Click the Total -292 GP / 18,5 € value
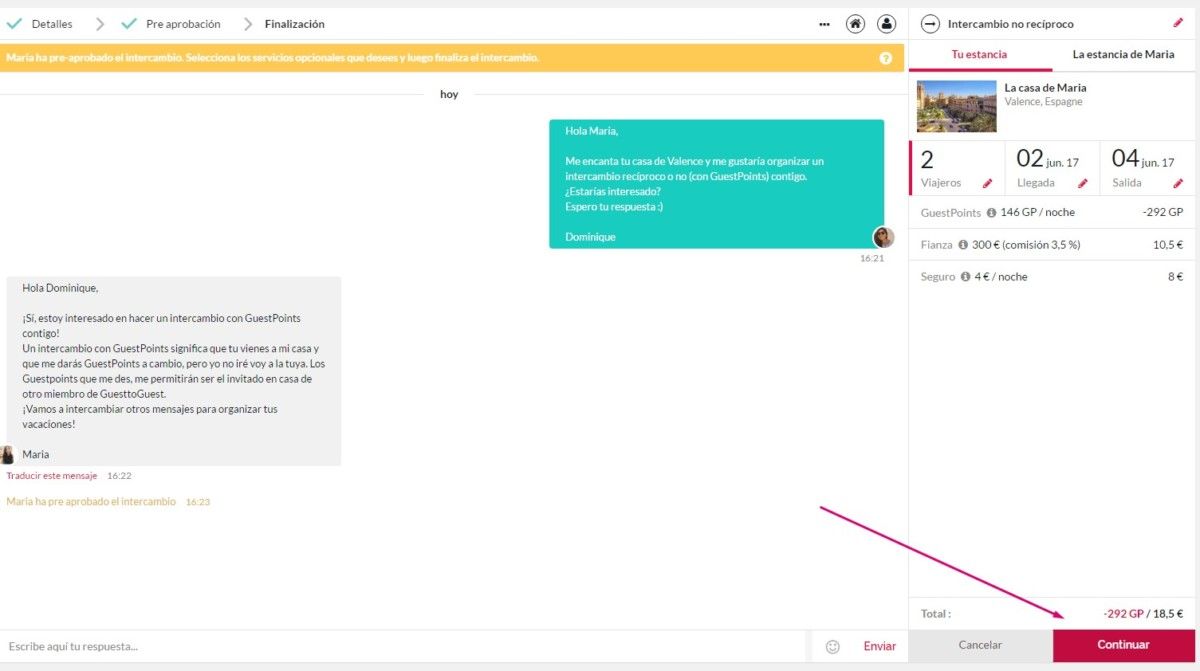The width and height of the screenshot is (1200, 671). coord(1143,614)
